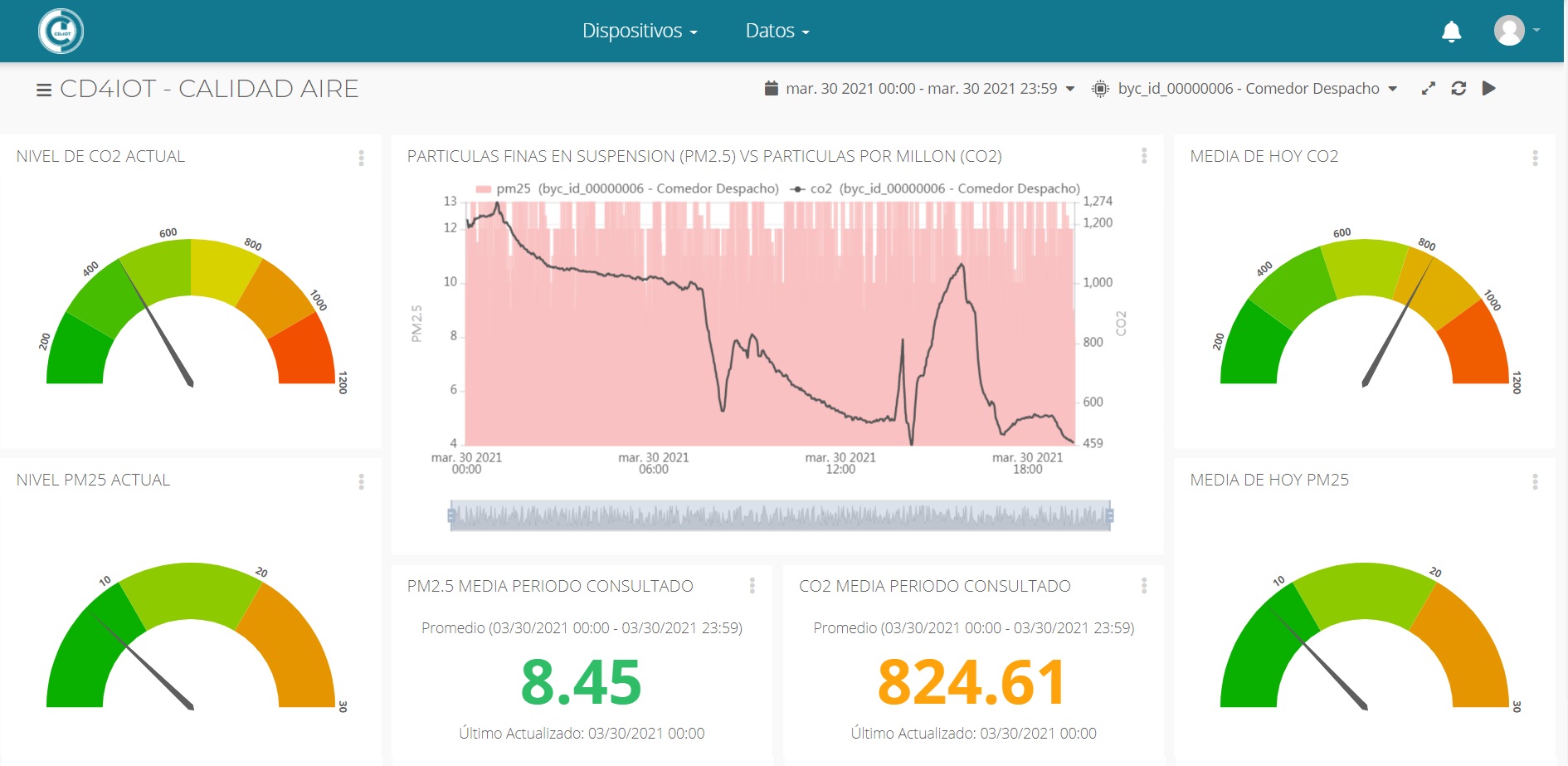Open the notifications bell
The image size is (1568, 766).
tap(1451, 32)
